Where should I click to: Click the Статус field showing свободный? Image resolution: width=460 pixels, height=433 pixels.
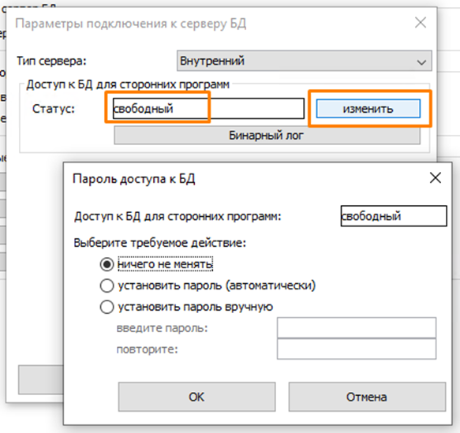pos(208,108)
